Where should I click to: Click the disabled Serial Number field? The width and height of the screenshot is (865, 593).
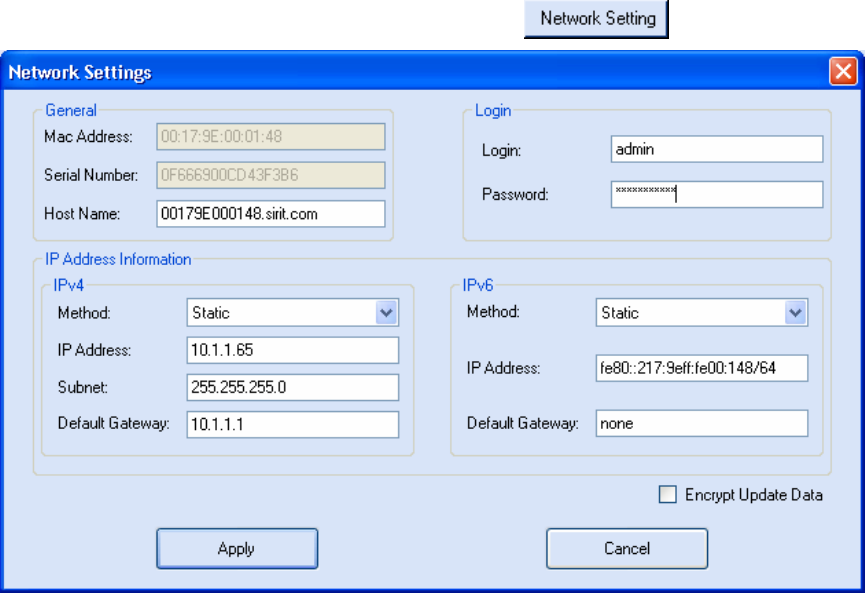click(270, 175)
